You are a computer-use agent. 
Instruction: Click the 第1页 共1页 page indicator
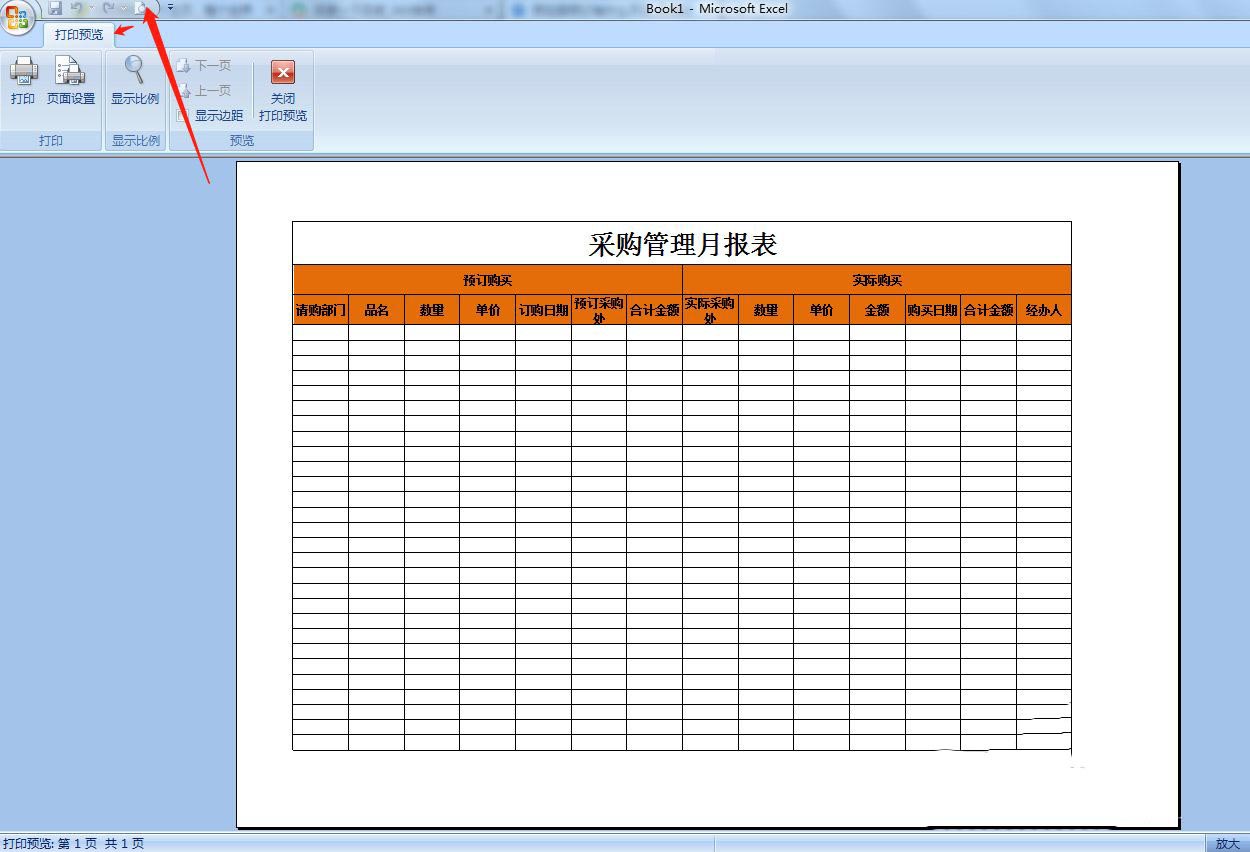coord(100,843)
